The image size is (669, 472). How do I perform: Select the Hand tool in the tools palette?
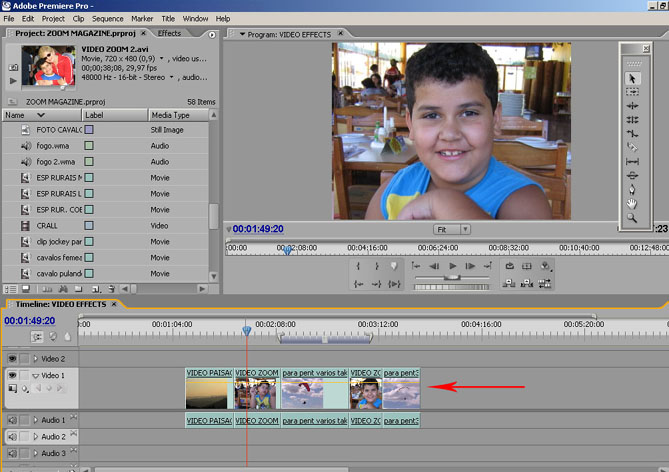(x=632, y=203)
